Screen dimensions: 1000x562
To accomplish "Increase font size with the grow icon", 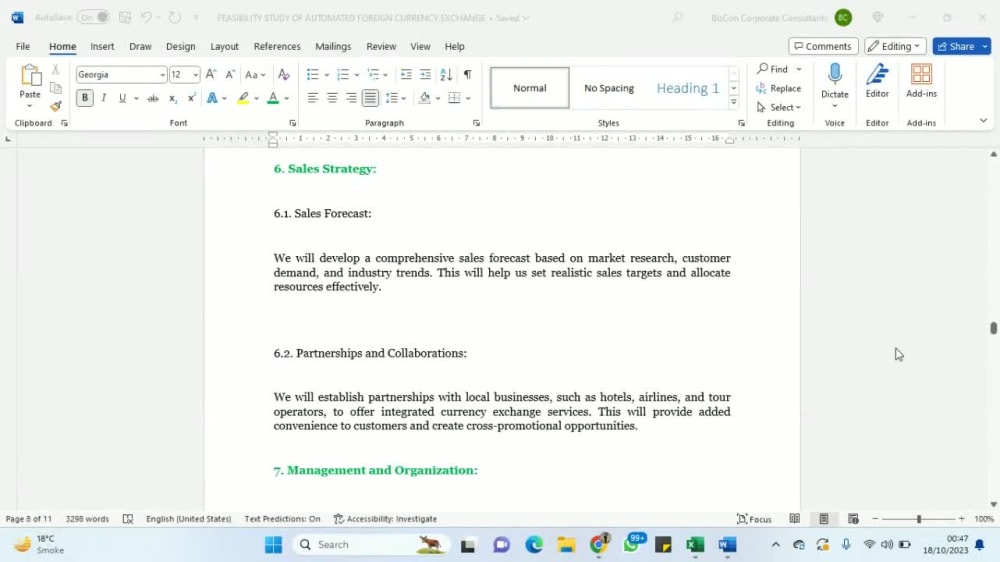I will (211, 75).
